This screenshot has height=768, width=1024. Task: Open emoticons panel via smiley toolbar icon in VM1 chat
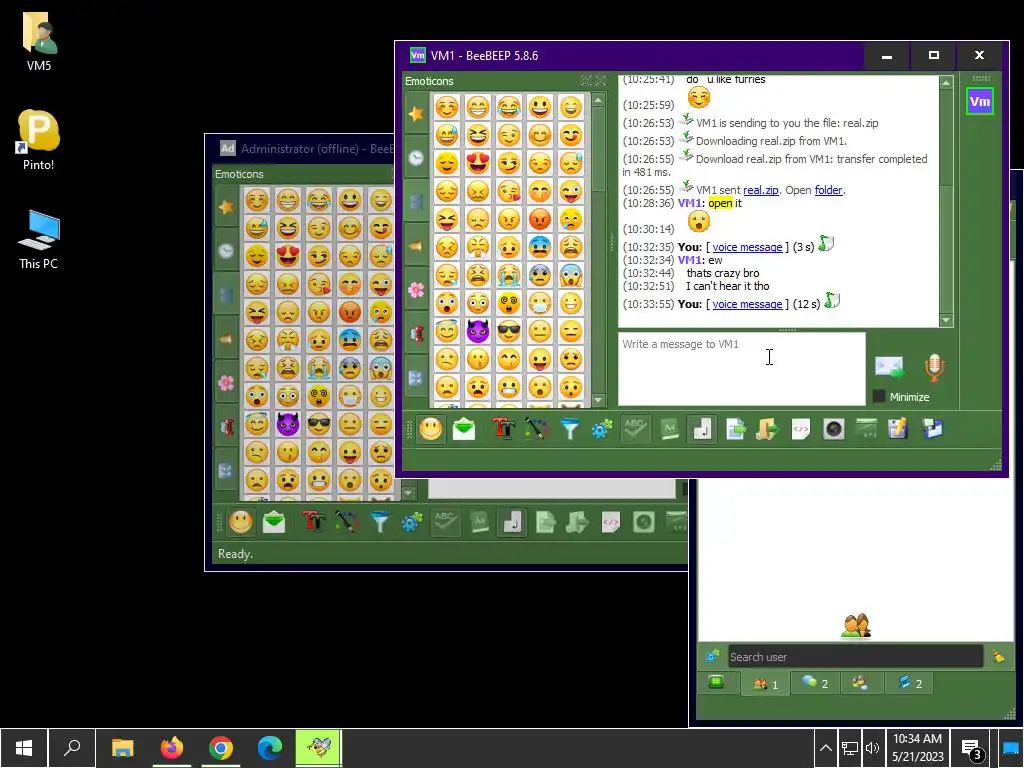pyautogui.click(x=430, y=429)
